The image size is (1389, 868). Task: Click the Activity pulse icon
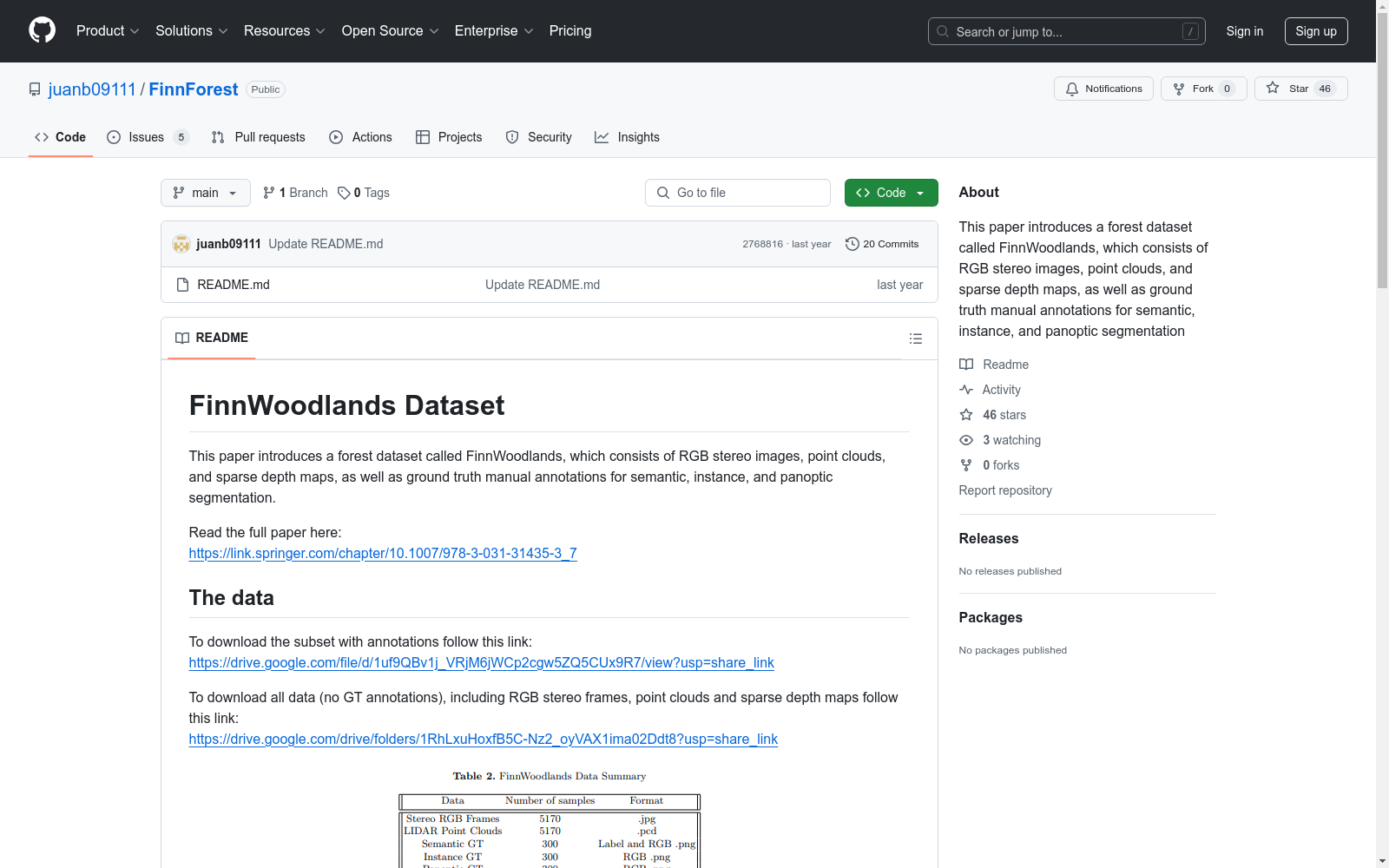click(966, 390)
